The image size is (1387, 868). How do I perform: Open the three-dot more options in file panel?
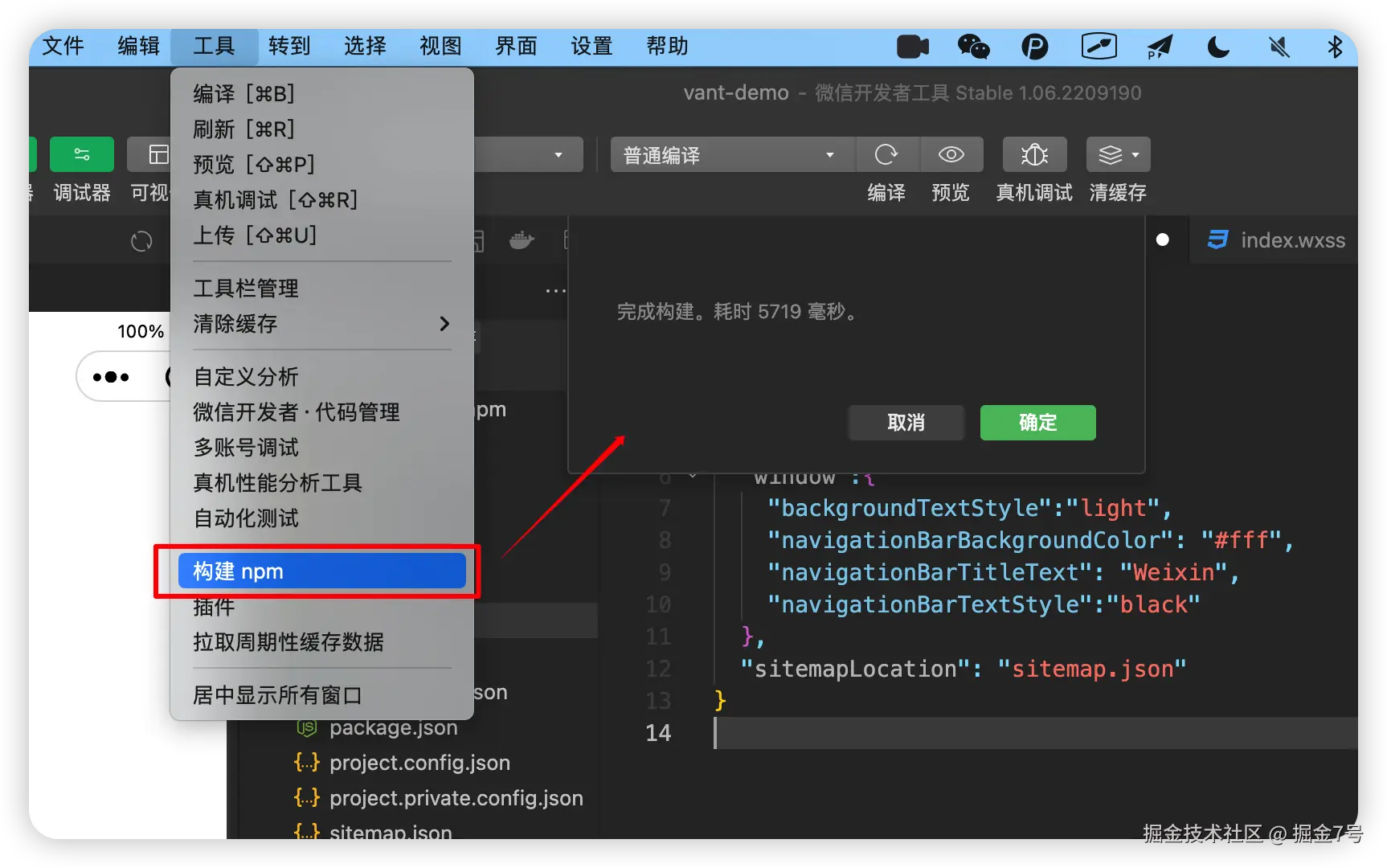click(x=555, y=291)
